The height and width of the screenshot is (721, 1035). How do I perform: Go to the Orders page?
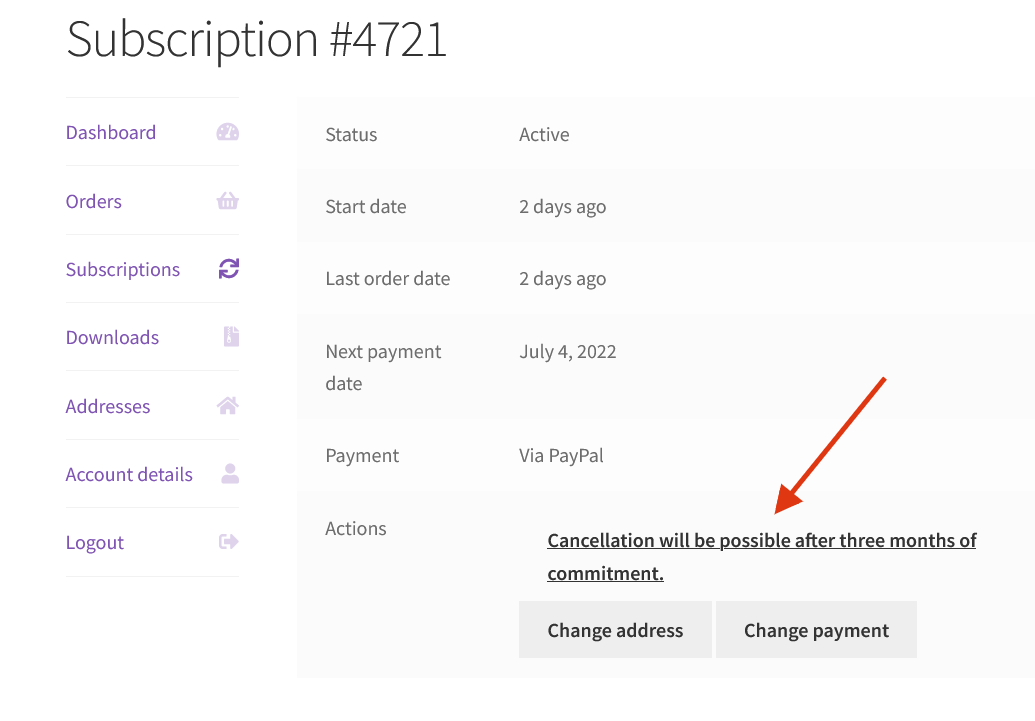(x=94, y=201)
